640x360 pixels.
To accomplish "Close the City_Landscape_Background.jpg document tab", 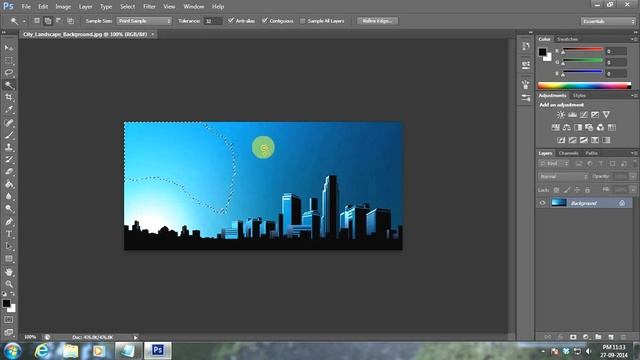I will pos(153,34).
